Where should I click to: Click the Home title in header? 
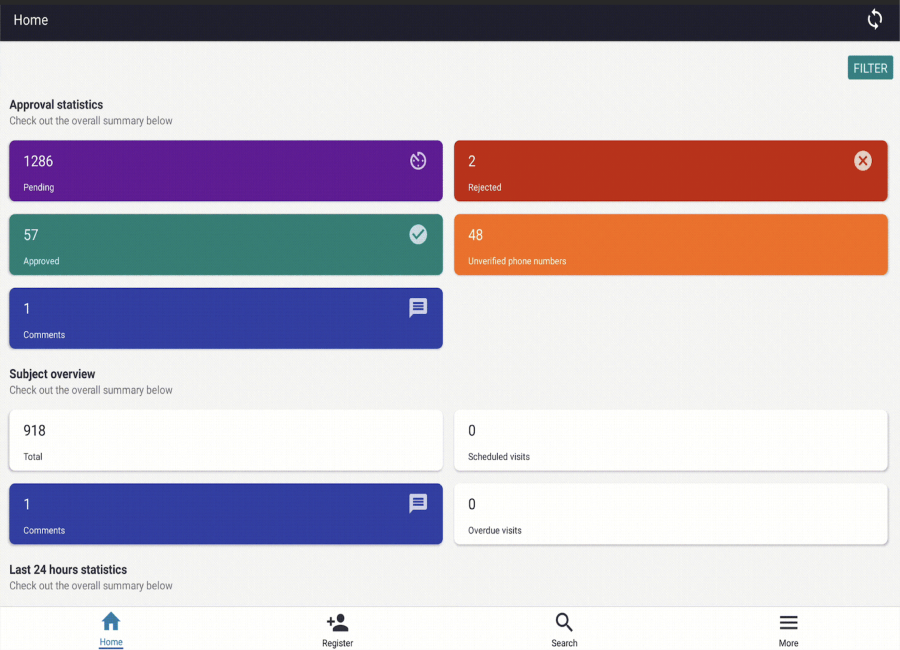[31, 20]
